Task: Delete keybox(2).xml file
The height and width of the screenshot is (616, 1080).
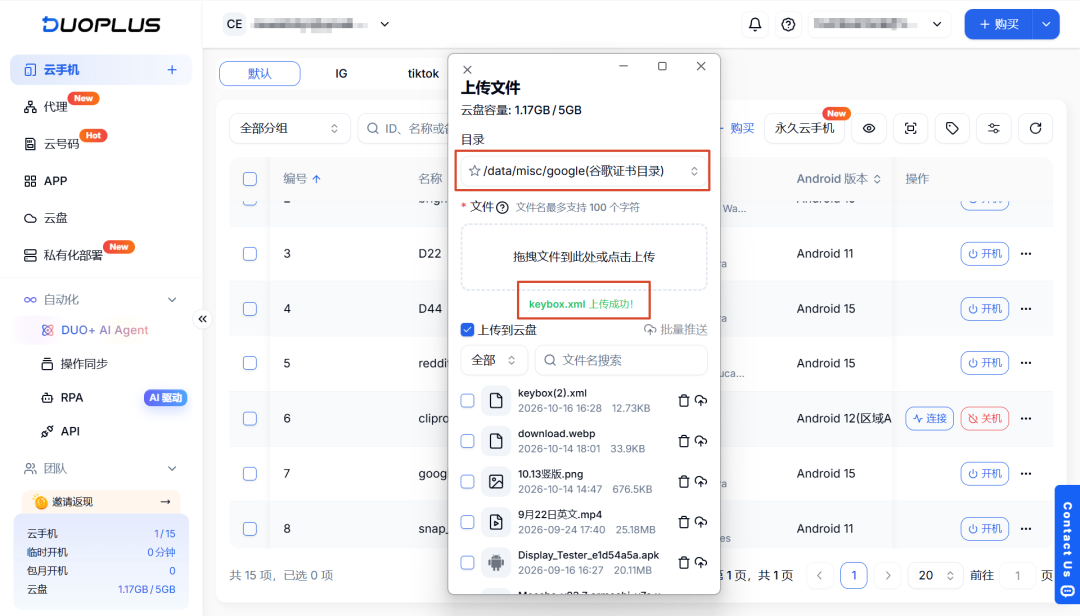Action: point(683,400)
